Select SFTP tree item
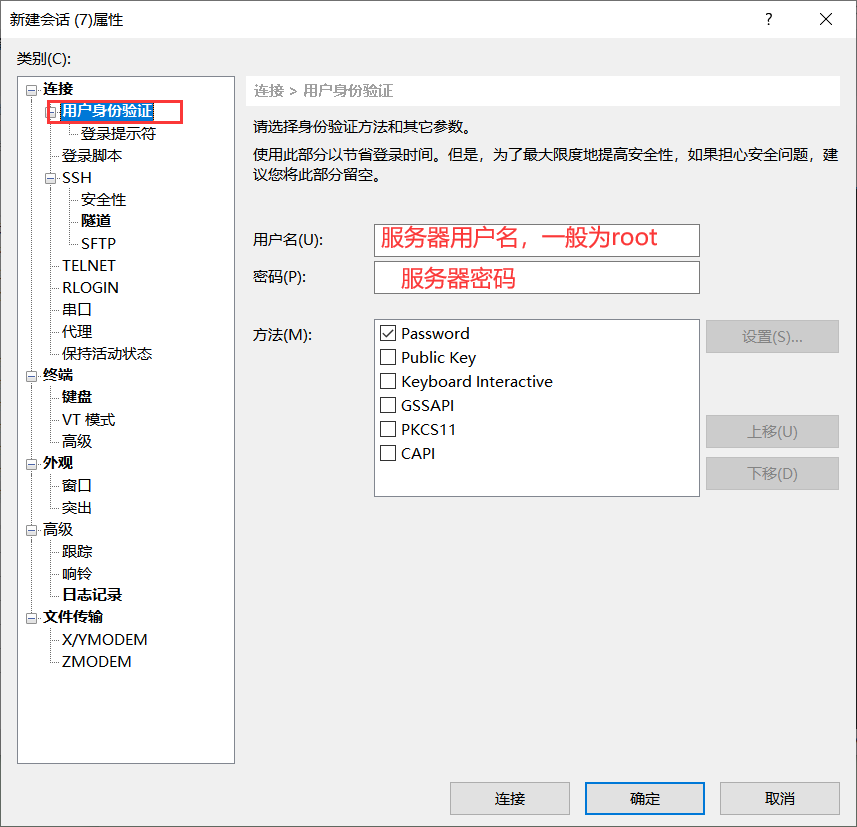The width and height of the screenshot is (857, 827). pos(98,243)
